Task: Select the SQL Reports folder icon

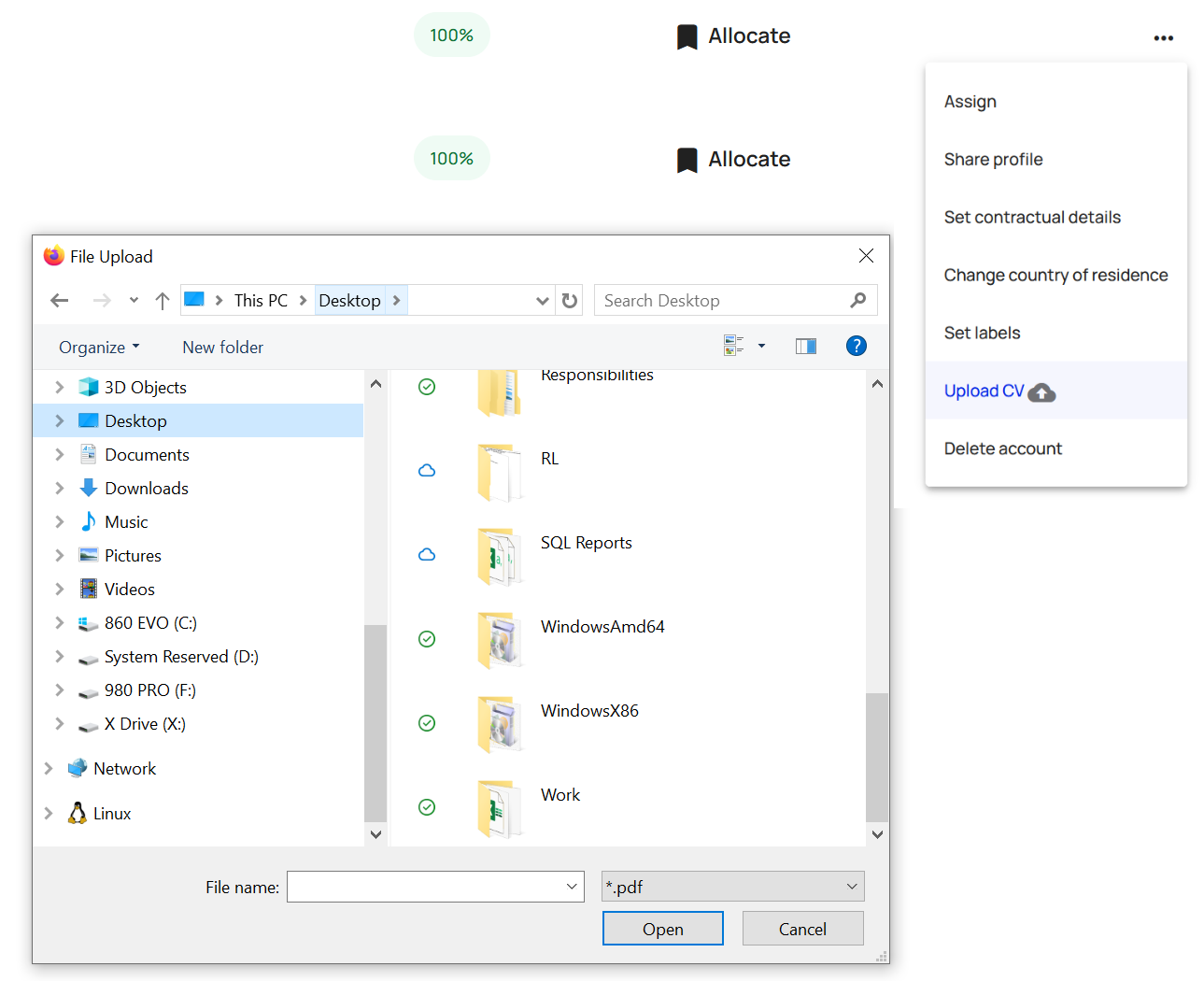Action: (500, 557)
